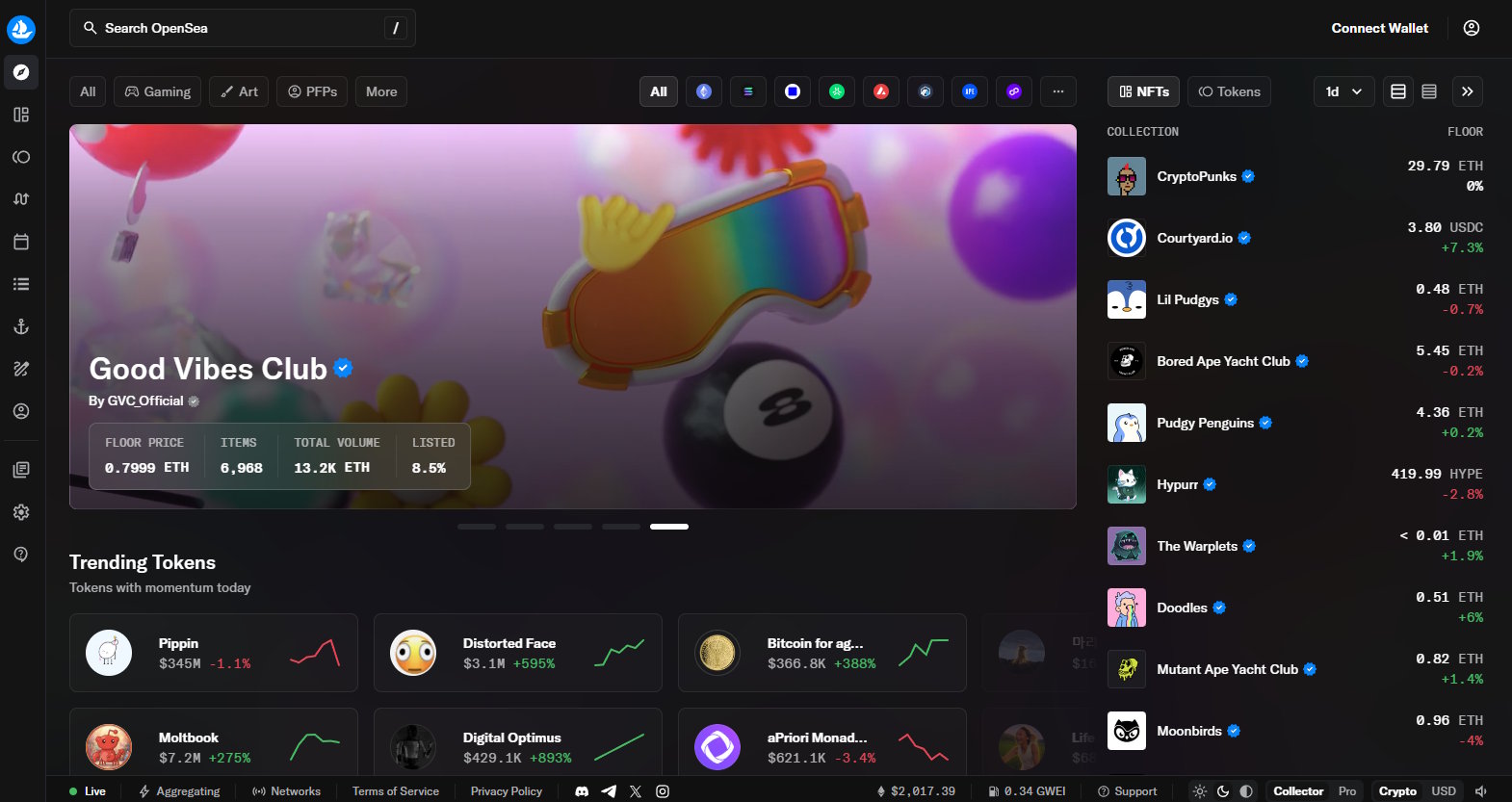Filter by the purple Polygon chain icon

1014,91
